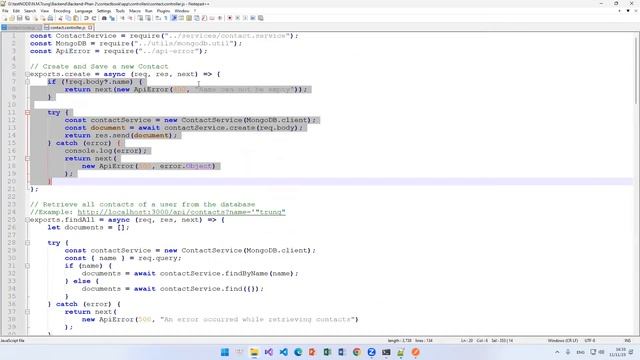
Task: Collapse the return next fold at line 37
Action: pyautogui.click(x=27, y=312)
